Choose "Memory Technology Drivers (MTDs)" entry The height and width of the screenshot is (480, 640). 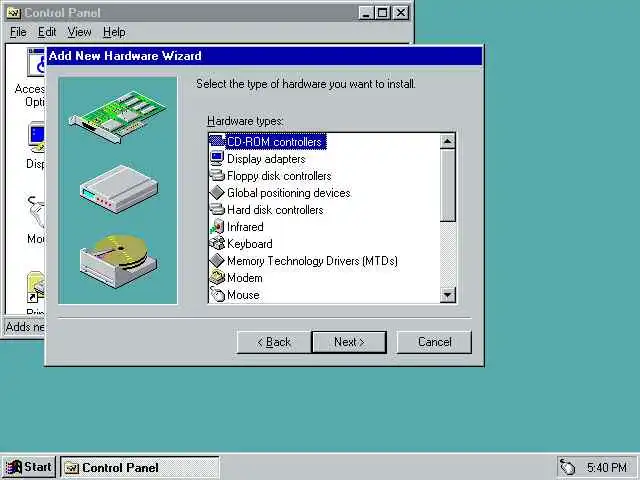[x=312, y=261]
